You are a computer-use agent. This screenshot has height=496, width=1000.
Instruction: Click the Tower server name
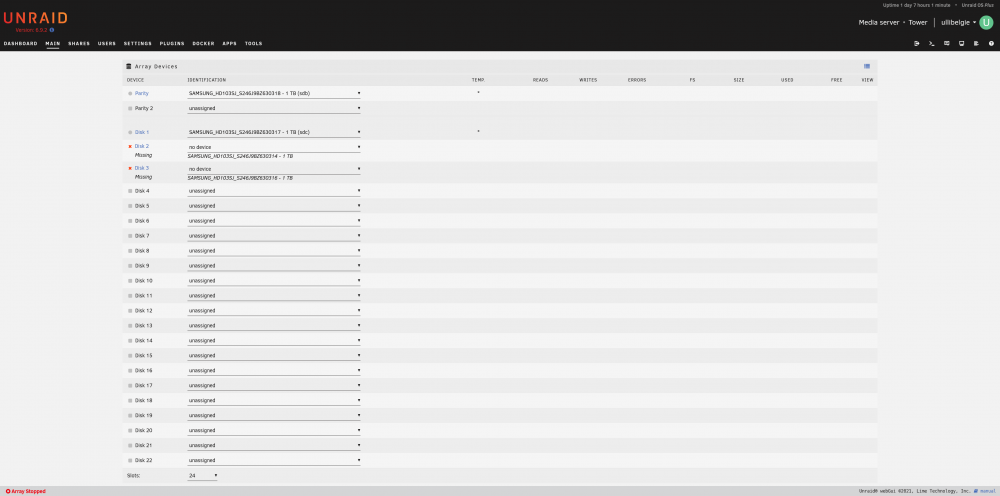coord(918,22)
